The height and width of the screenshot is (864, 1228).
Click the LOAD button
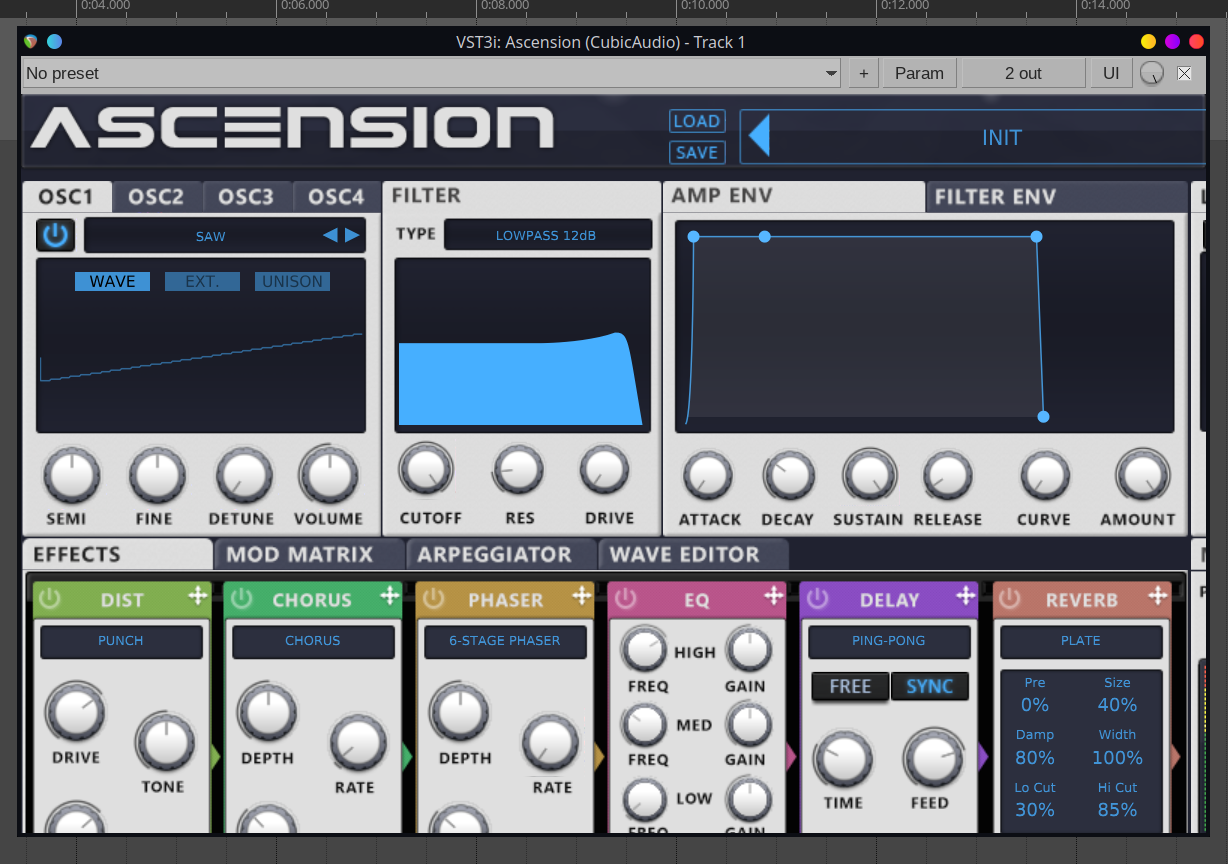697,121
